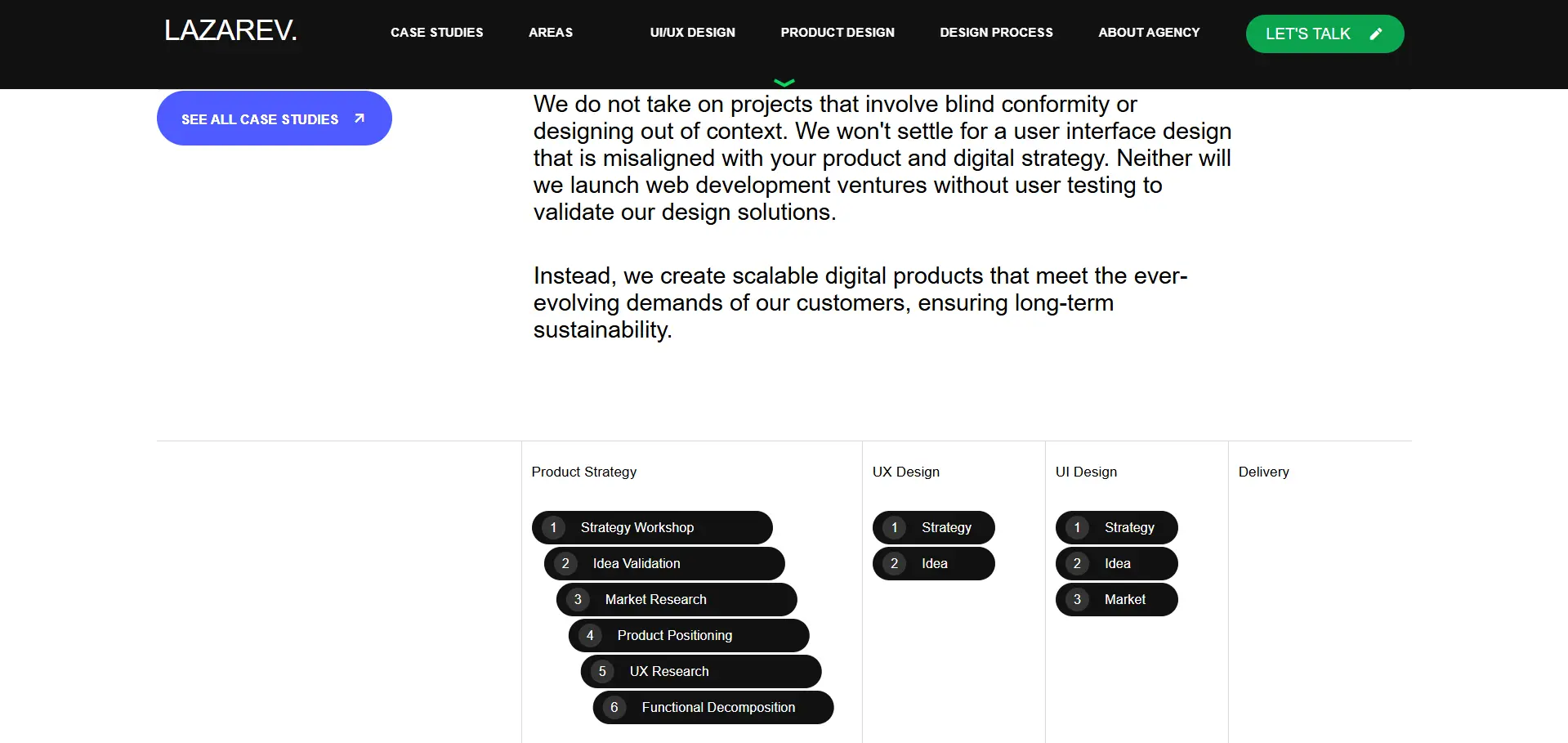Click the numbered circle 2 on UX Design Idea
Screen dimensions: 1568x743
pyautogui.click(x=893, y=563)
